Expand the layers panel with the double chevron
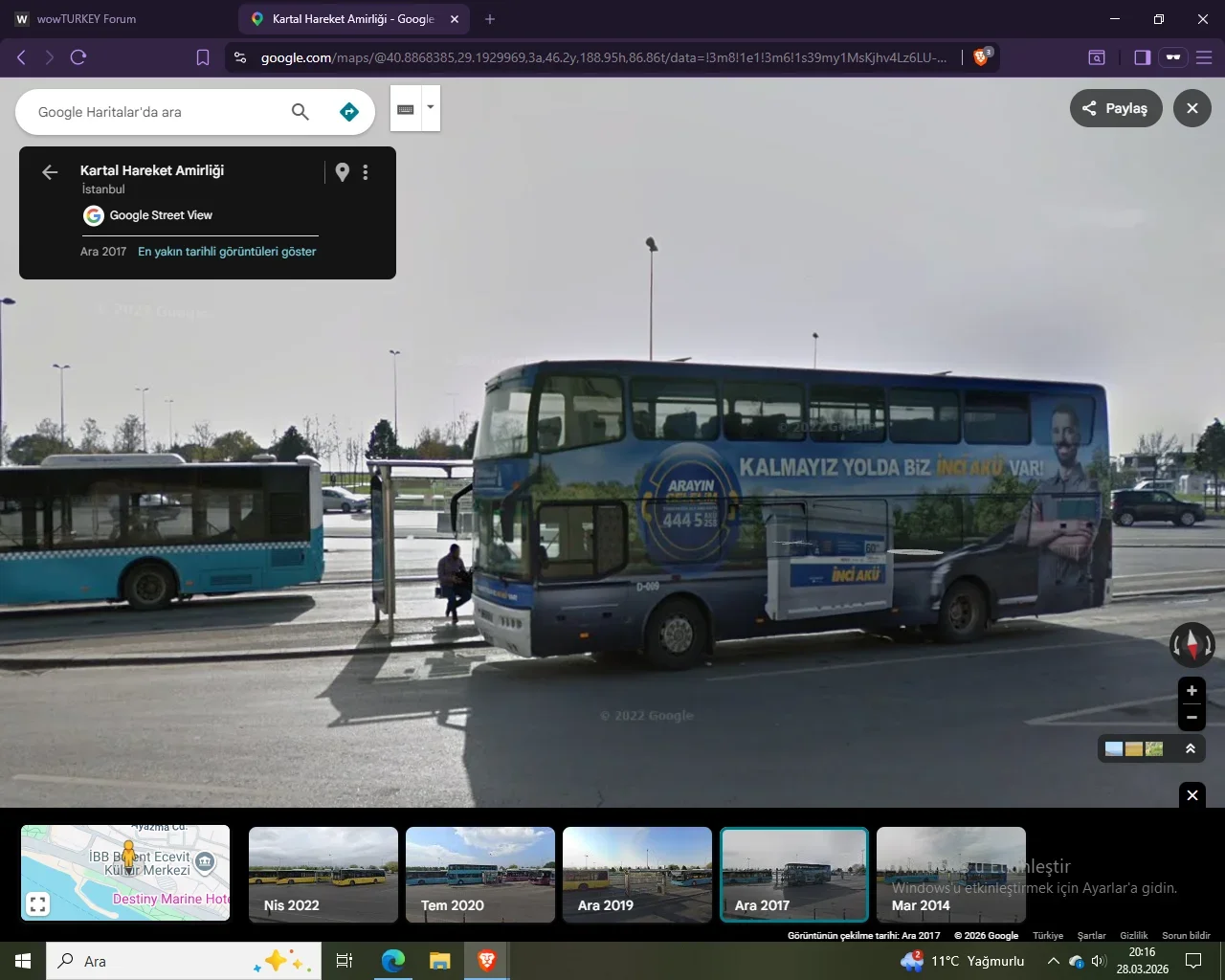 (1191, 748)
